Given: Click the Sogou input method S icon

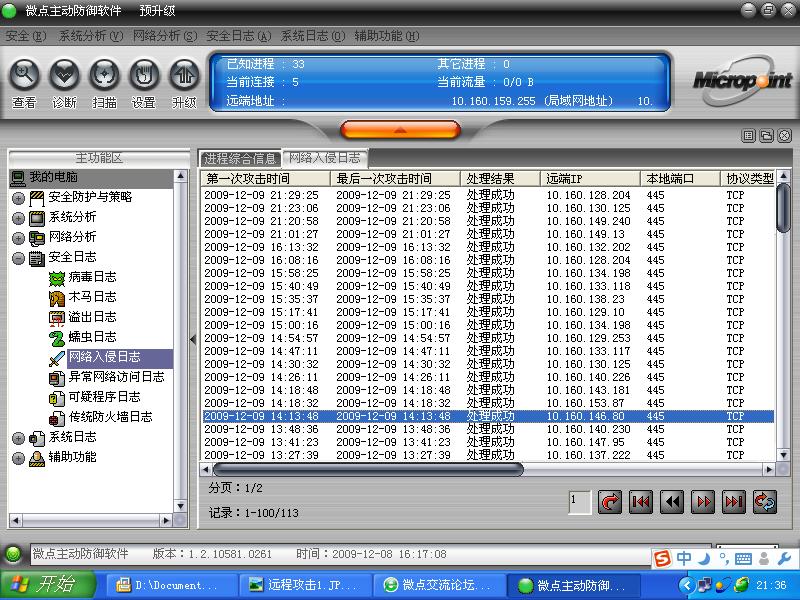Looking at the screenshot, I should pos(662,559).
